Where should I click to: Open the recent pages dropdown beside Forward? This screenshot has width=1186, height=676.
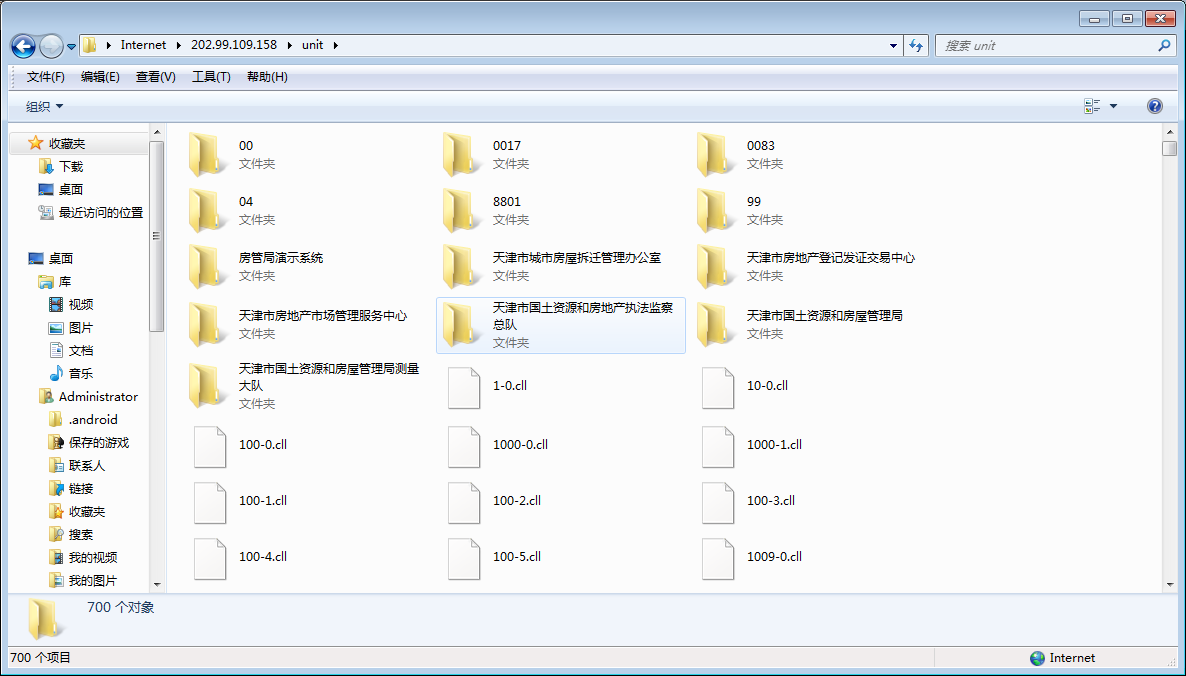coord(71,46)
